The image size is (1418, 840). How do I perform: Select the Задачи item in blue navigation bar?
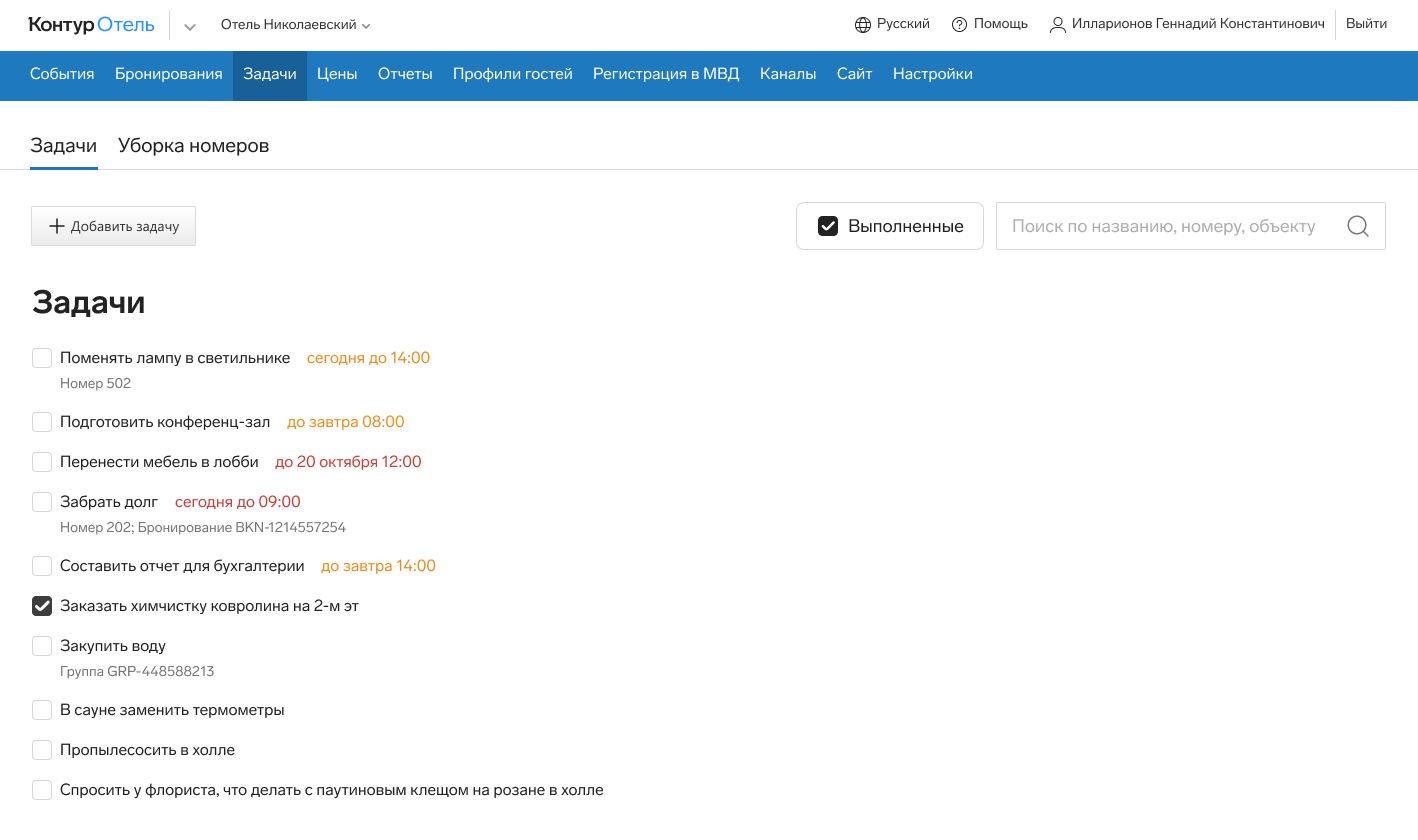coord(270,74)
